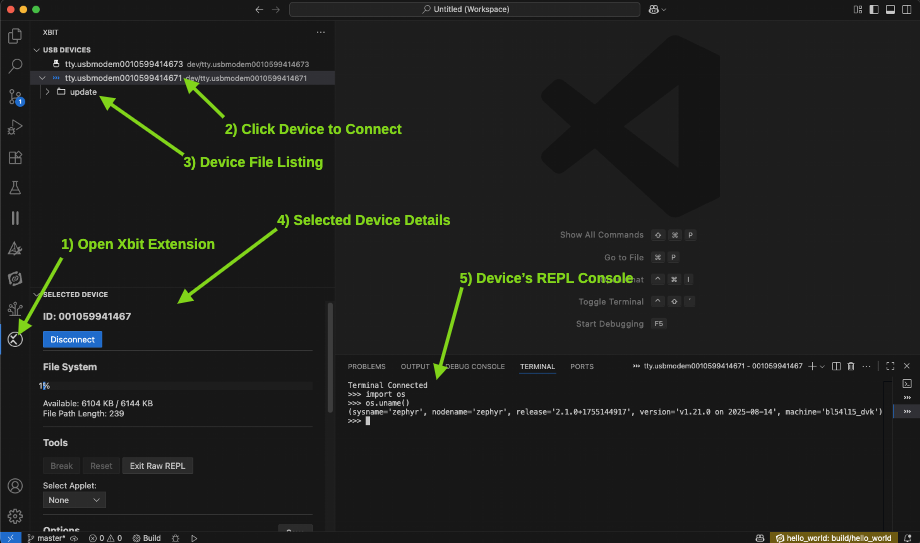This screenshot has width=920, height=543.
Task: Switch to the Problems tab
Action: pos(366,367)
